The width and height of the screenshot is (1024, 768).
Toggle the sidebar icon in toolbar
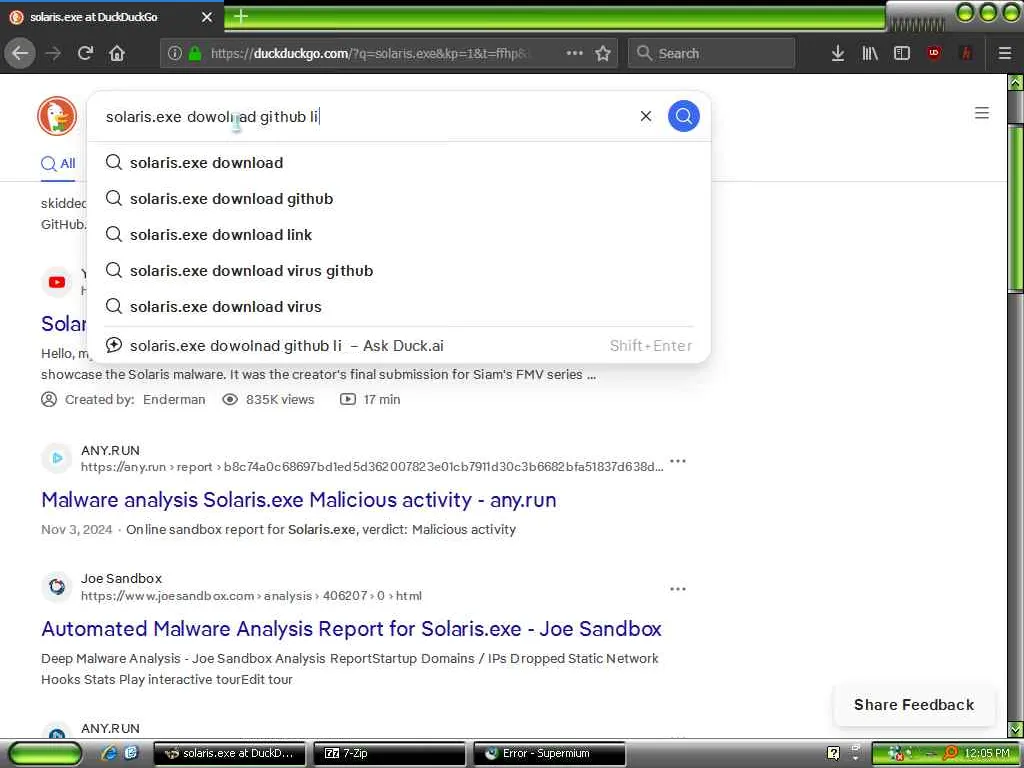point(902,54)
